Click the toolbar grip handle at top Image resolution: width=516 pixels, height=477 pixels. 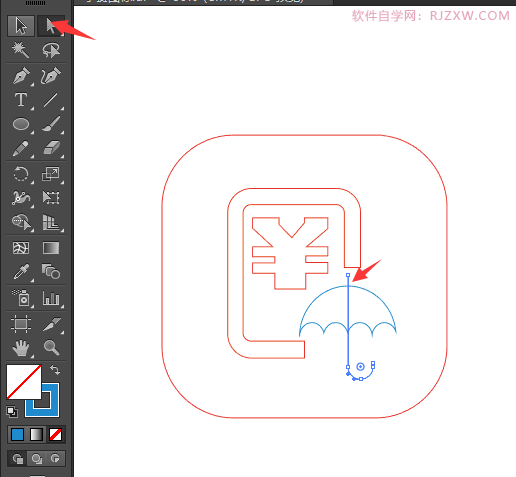click(x=35, y=3)
